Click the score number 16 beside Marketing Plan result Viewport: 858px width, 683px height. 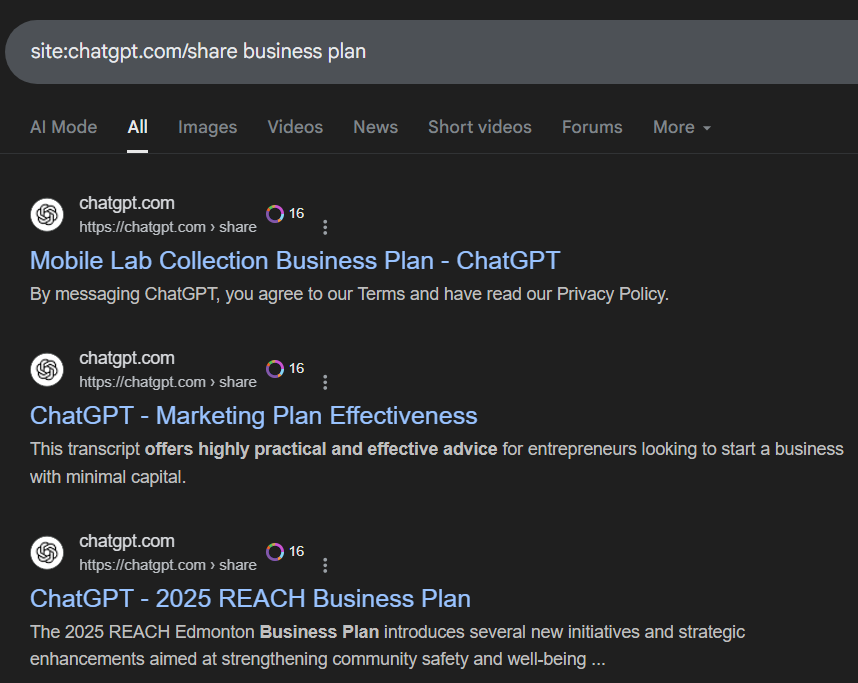[297, 368]
